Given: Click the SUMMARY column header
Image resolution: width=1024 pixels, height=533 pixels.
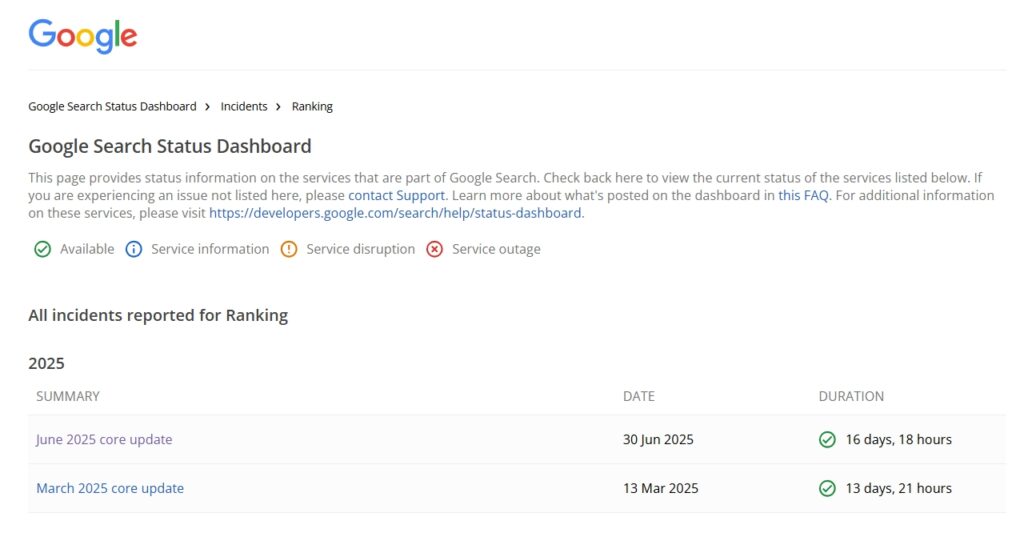Looking at the screenshot, I should (68, 396).
